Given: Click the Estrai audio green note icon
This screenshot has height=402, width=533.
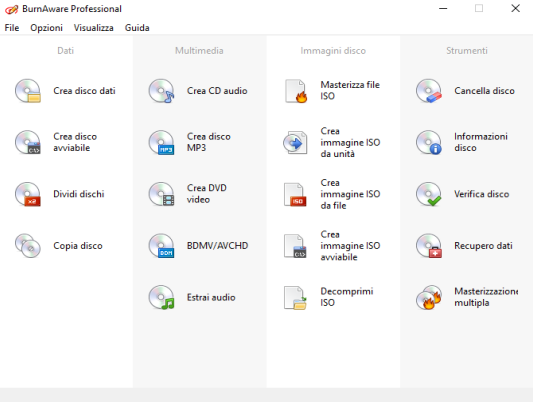Looking at the screenshot, I should point(161,297).
